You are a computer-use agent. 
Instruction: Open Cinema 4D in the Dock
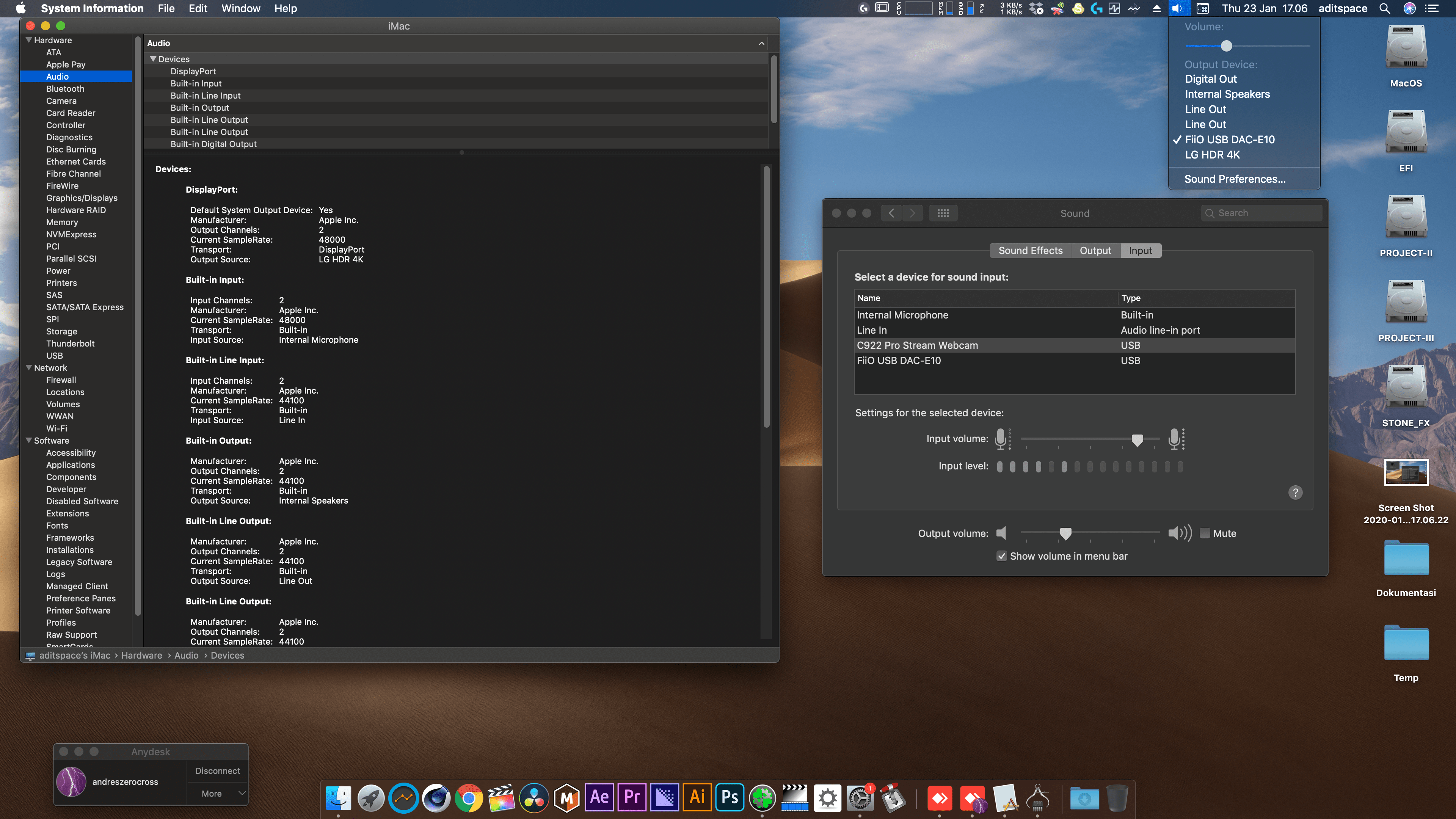[x=436, y=797]
